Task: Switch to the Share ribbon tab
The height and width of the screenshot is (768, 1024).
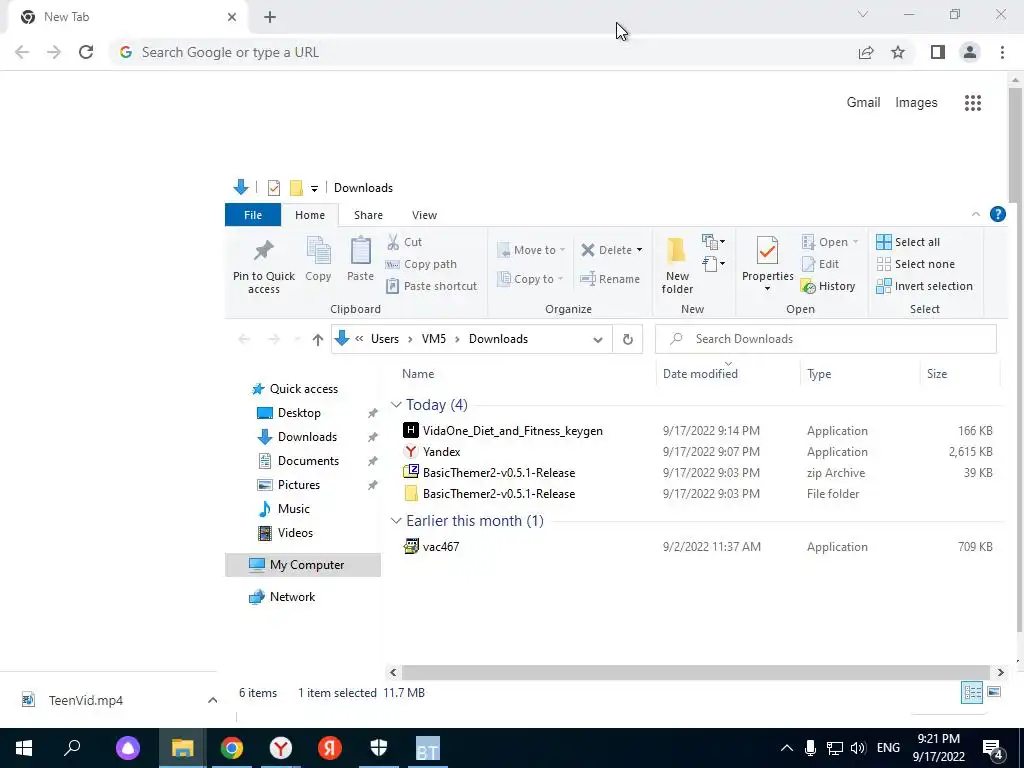Action: (368, 215)
